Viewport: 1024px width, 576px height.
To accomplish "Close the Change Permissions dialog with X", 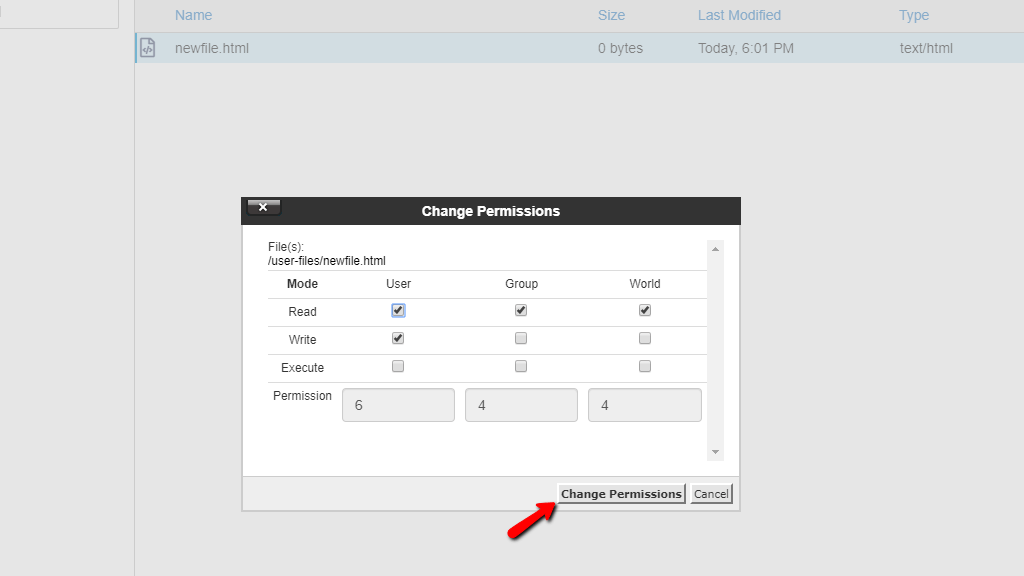I will point(263,207).
